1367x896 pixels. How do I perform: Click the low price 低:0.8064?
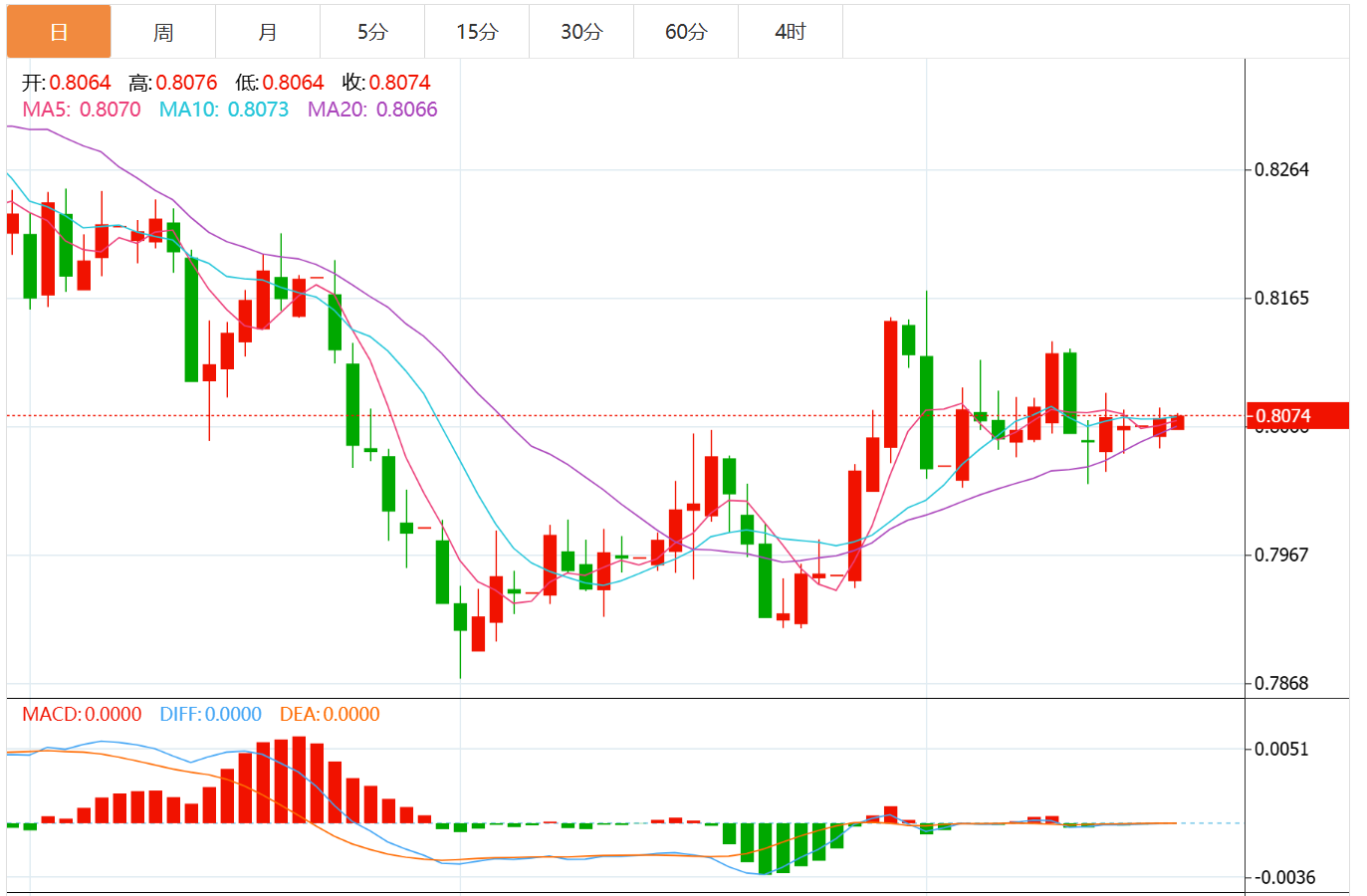pos(280,83)
